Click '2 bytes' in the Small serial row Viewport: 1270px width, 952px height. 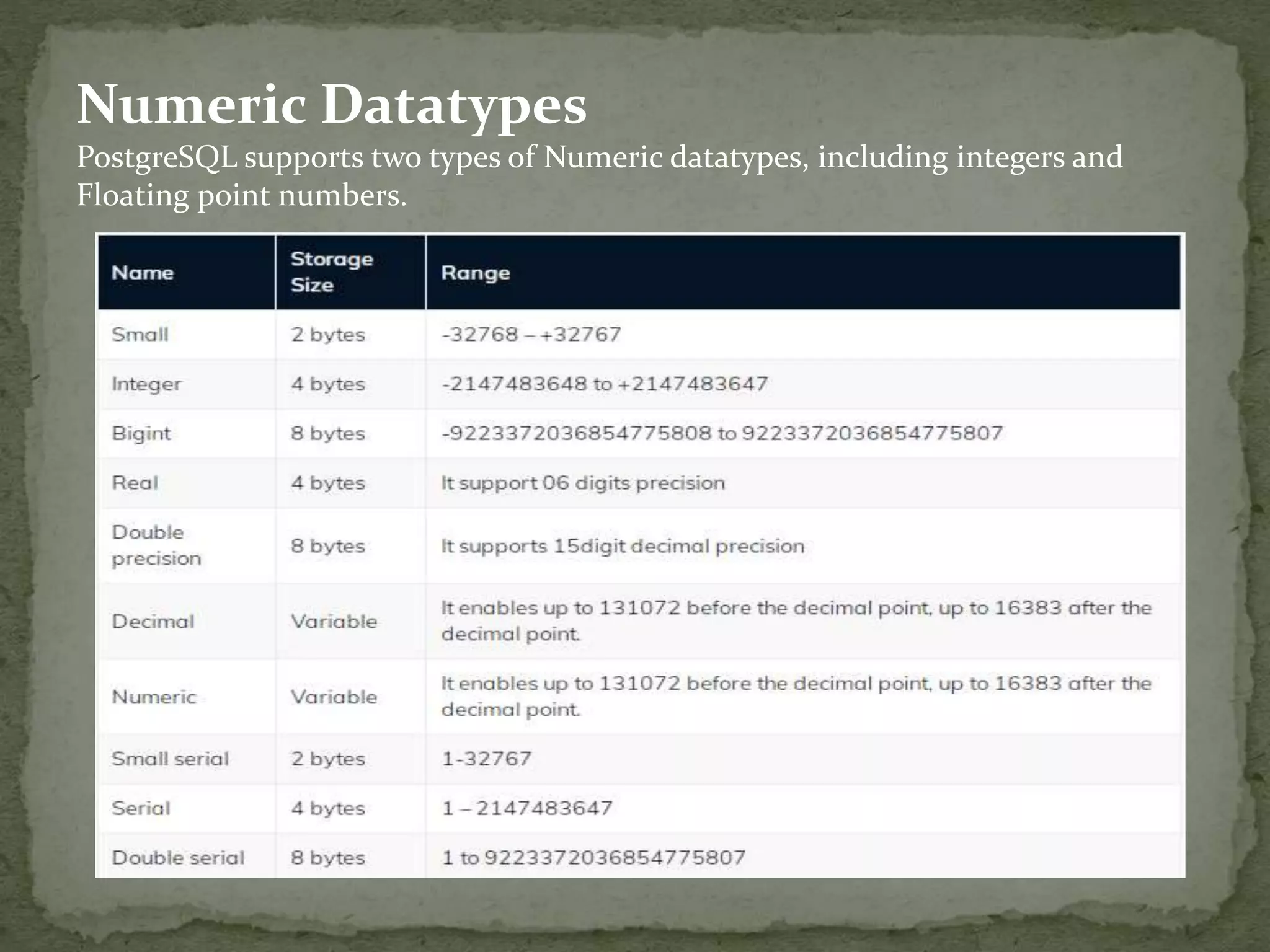tap(328, 759)
